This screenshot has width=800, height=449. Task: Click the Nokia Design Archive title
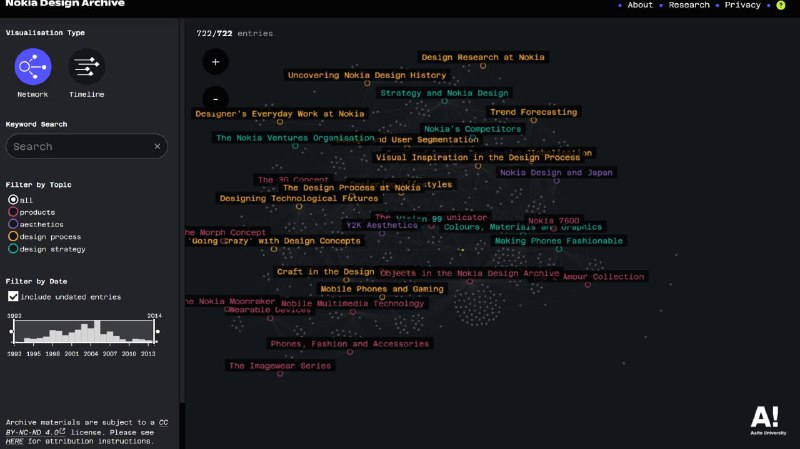coord(65,4)
